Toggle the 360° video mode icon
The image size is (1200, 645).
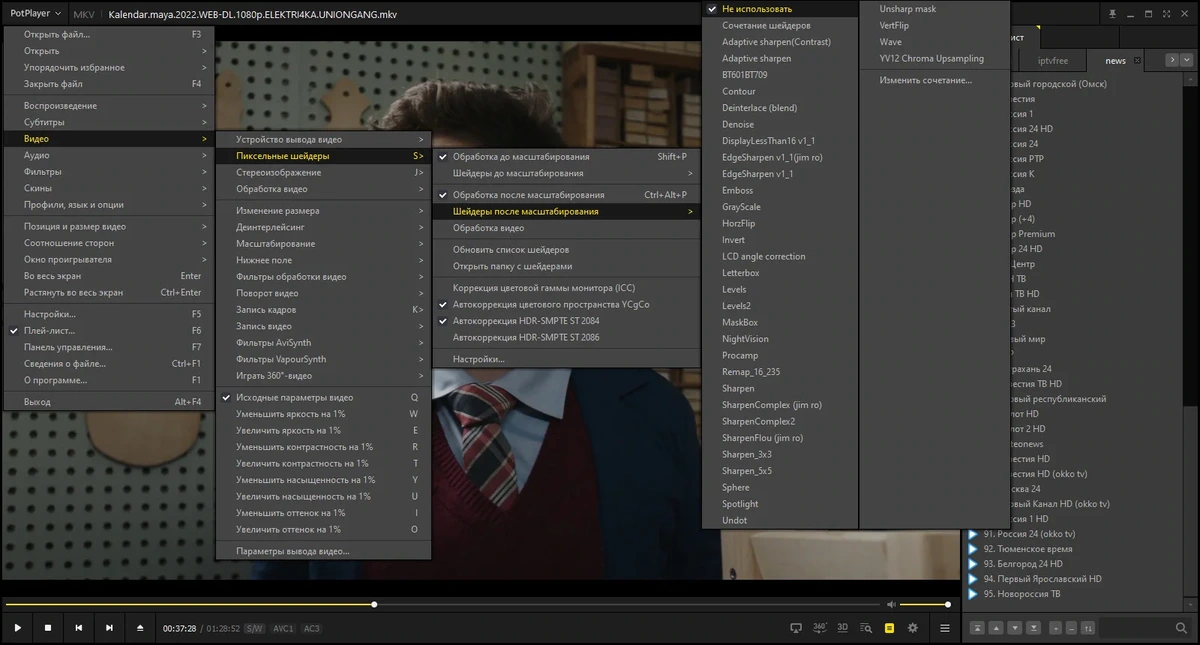pyautogui.click(x=819, y=628)
